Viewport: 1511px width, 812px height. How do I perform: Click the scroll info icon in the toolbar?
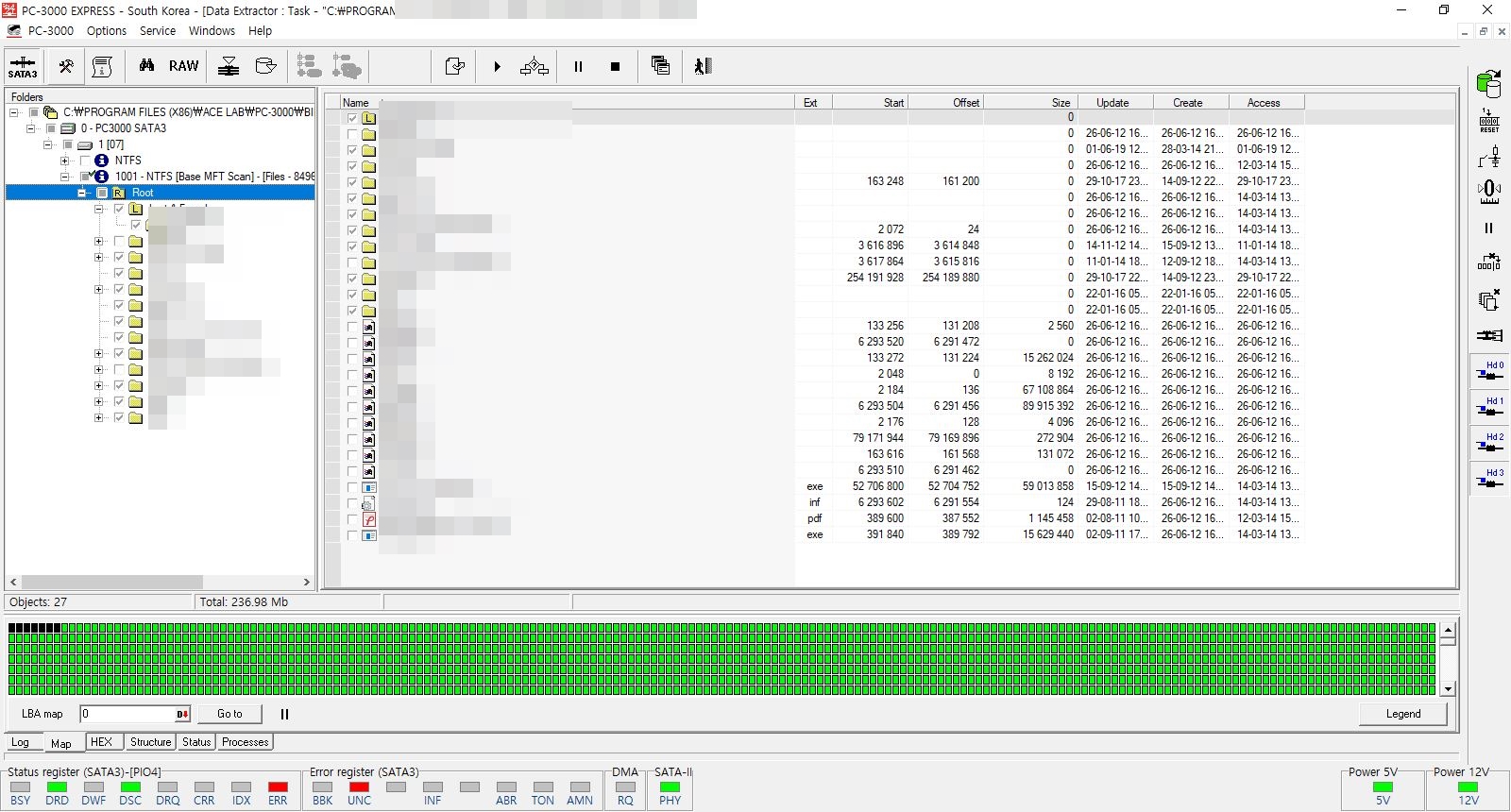tap(102, 66)
